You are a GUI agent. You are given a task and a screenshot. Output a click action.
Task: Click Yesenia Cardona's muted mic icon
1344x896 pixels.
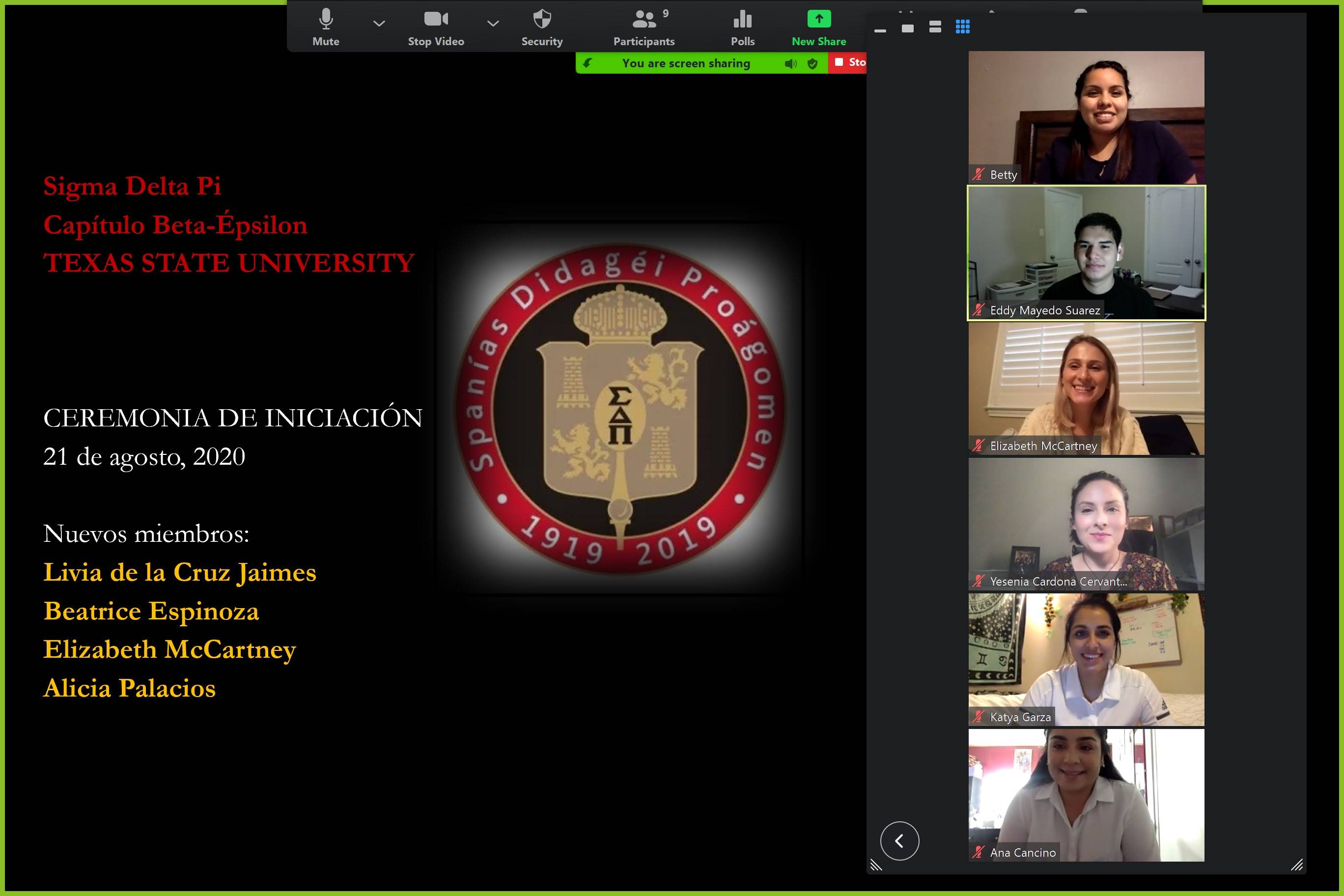point(979,581)
